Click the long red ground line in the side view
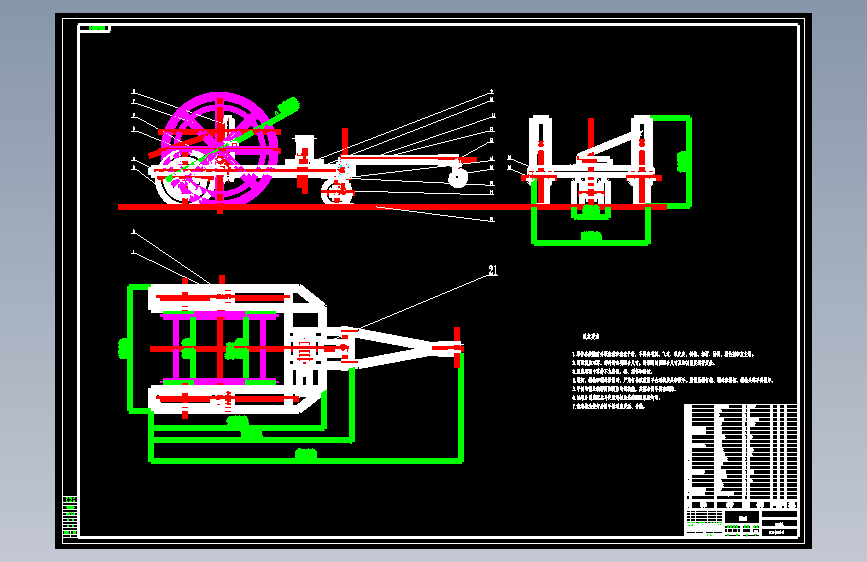Image resolution: width=867 pixels, height=562 pixels. point(393,207)
